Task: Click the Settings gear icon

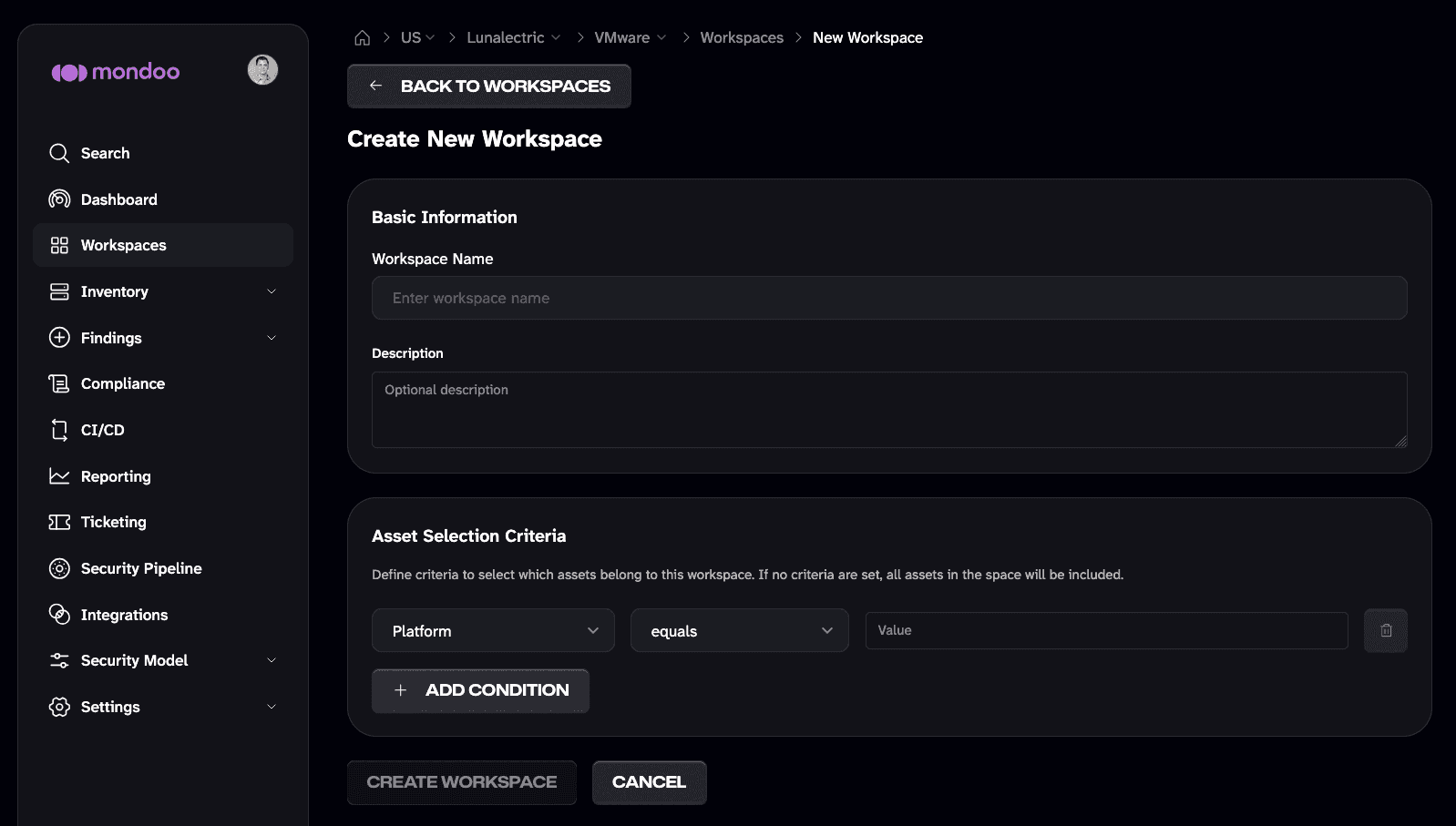Action: pyautogui.click(x=59, y=707)
